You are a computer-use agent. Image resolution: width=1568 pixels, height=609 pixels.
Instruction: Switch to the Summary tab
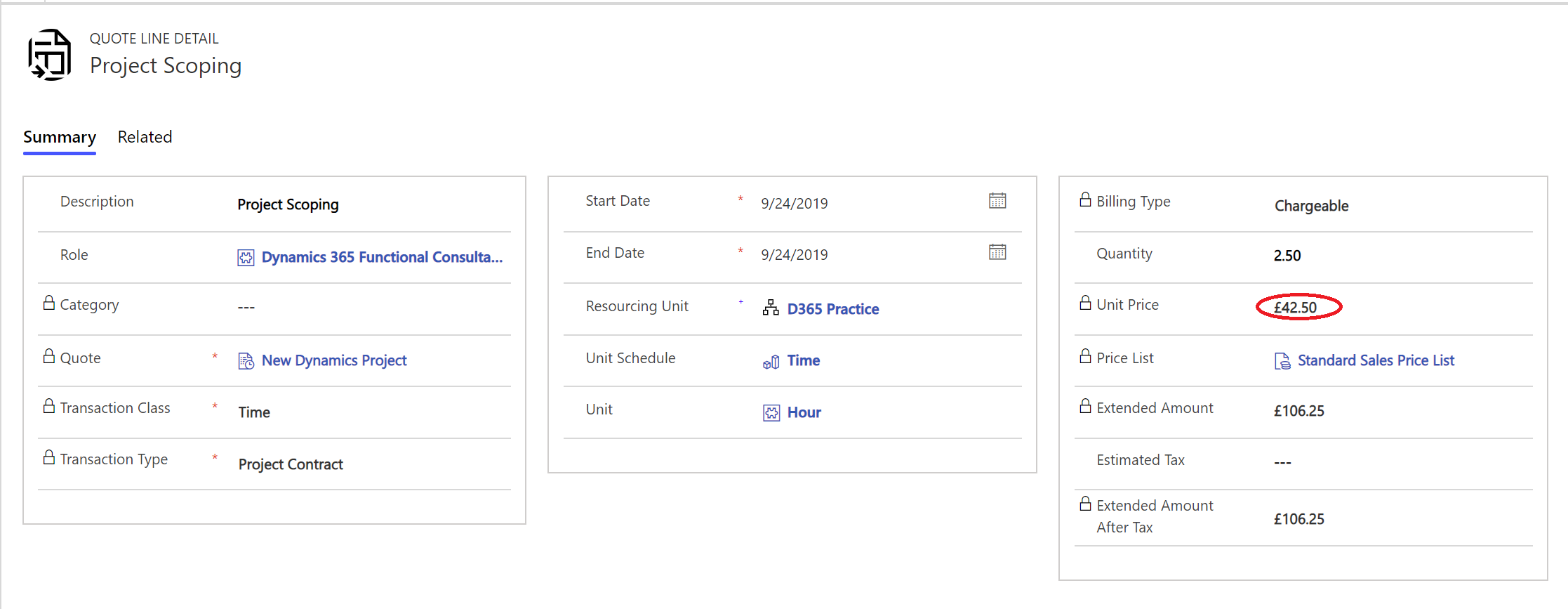coord(60,137)
